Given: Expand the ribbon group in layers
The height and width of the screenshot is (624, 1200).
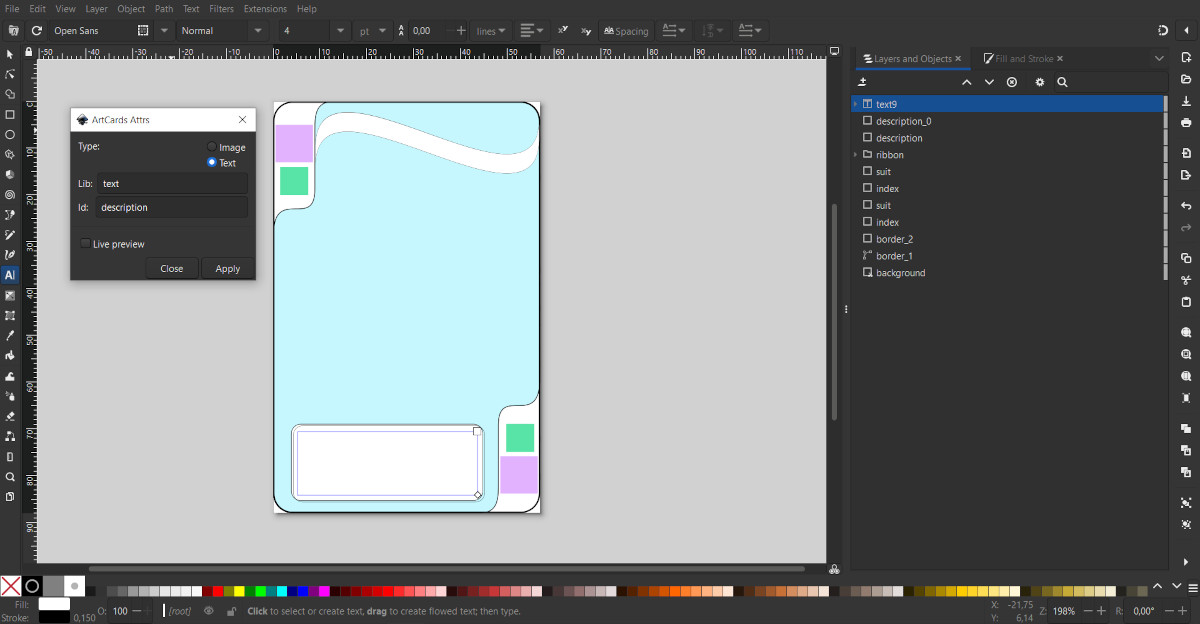Looking at the screenshot, I should coord(856,155).
